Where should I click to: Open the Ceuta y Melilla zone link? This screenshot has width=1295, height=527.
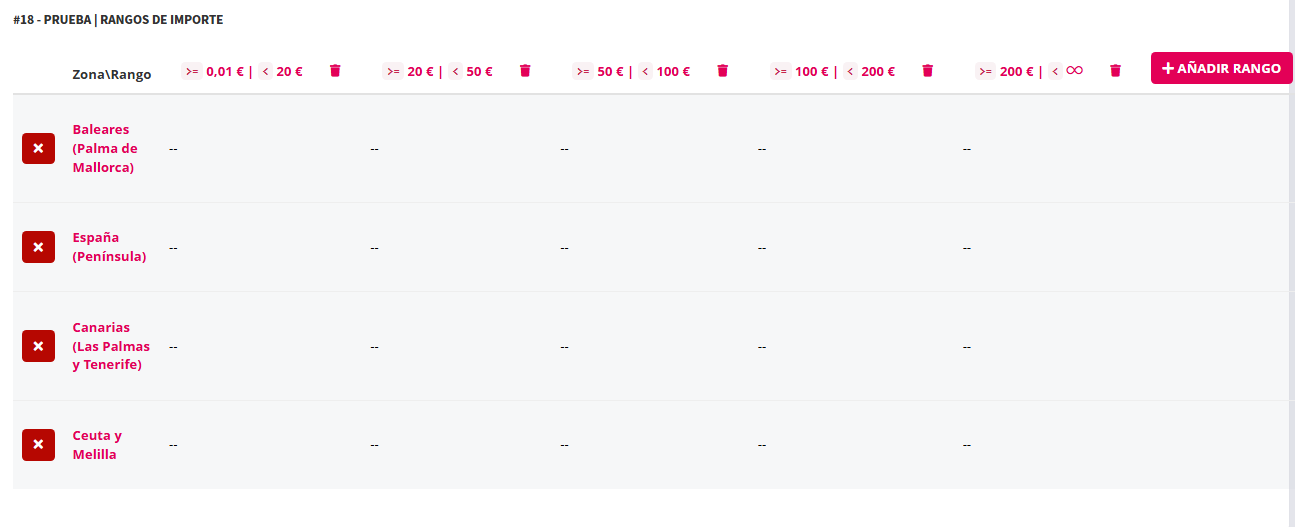(x=97, y=445)
